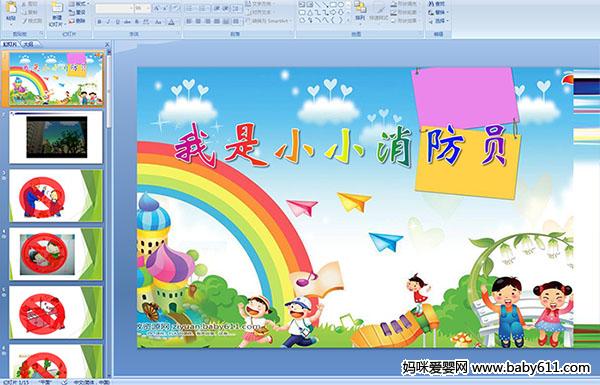Switch to the Slides tab in the left pane

[x=10, y=44]
